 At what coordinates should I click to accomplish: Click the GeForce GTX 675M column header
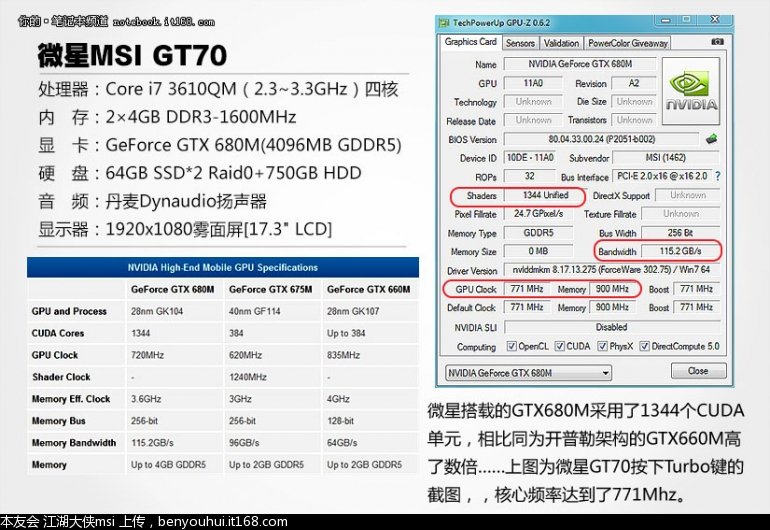click(x=271, y=289)
